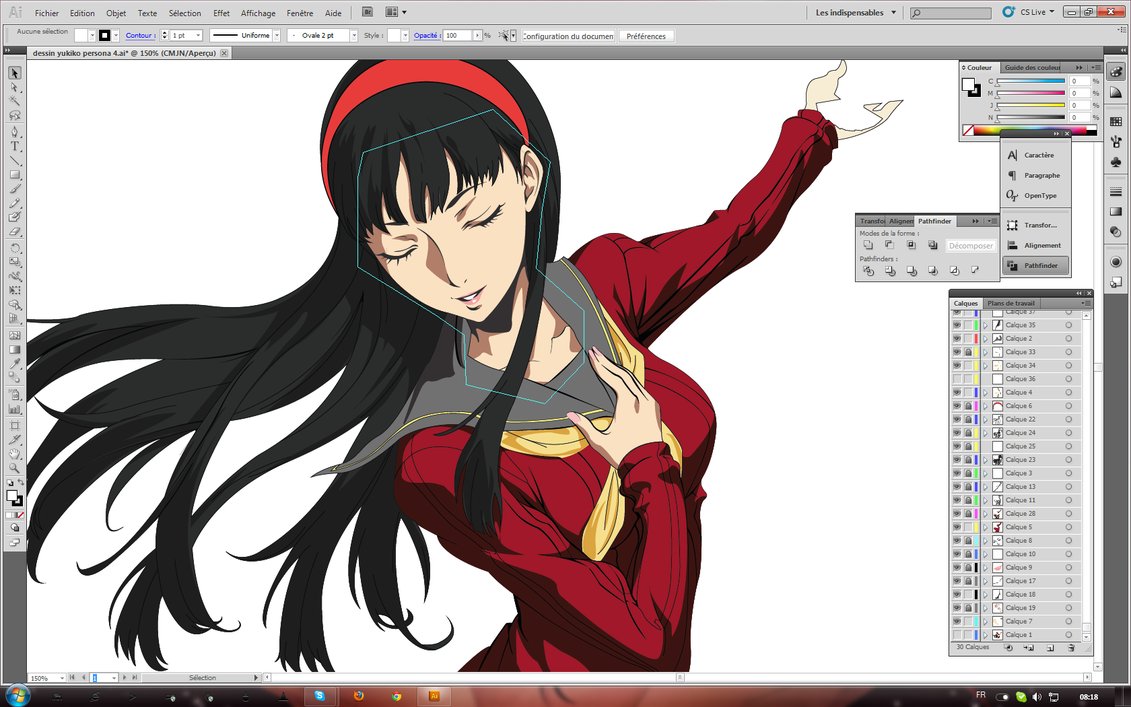Image resolution: width=1131 pixels, height=707 pixels.
Task: Expand Calque 2 layer contents
Action: click(985, 339)
